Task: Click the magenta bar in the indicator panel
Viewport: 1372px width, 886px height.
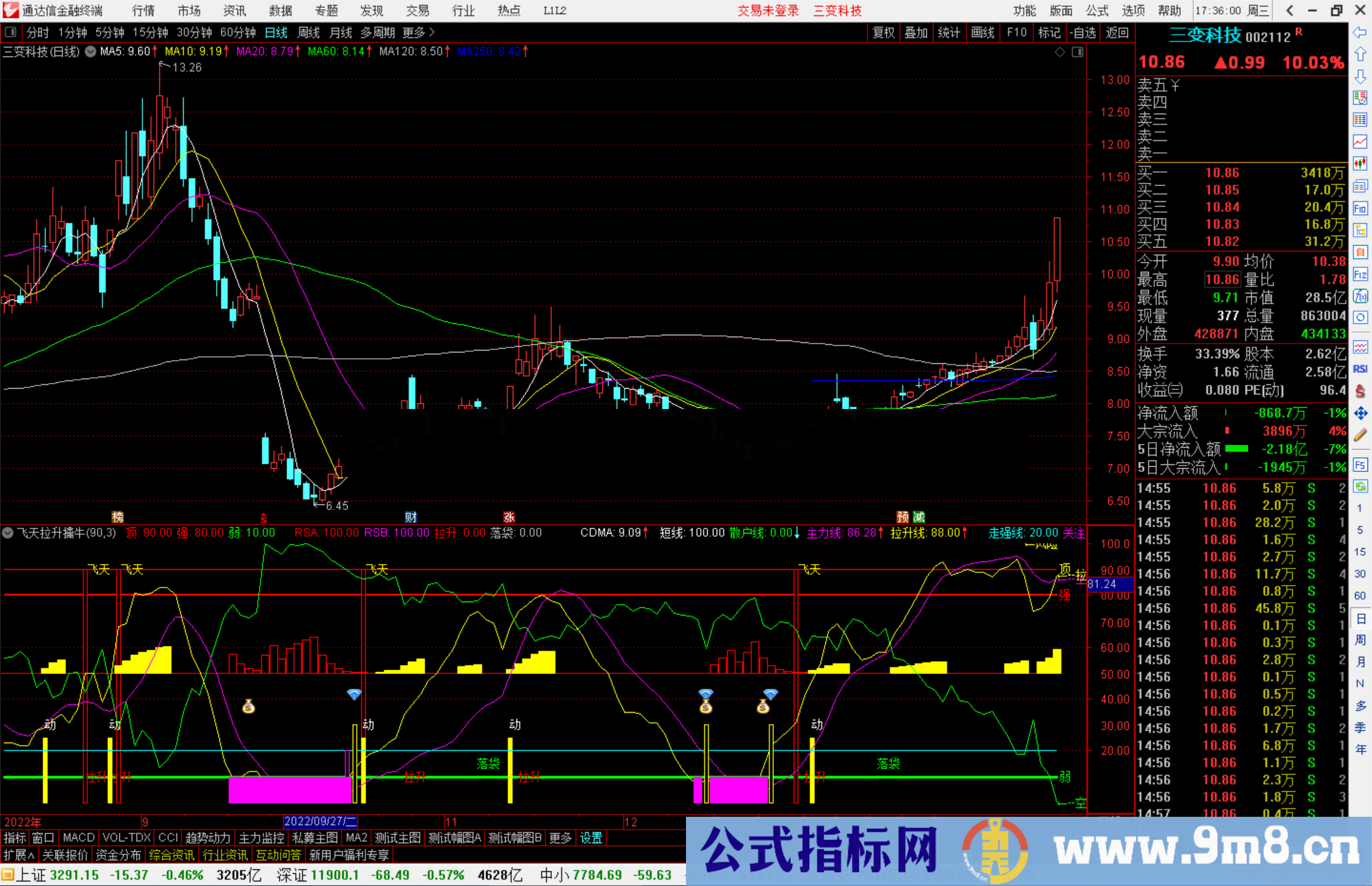Action: (289, 789)
